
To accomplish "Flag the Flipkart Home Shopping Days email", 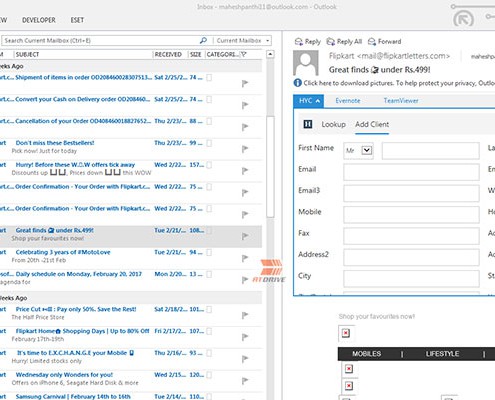I will coord(245,337).
